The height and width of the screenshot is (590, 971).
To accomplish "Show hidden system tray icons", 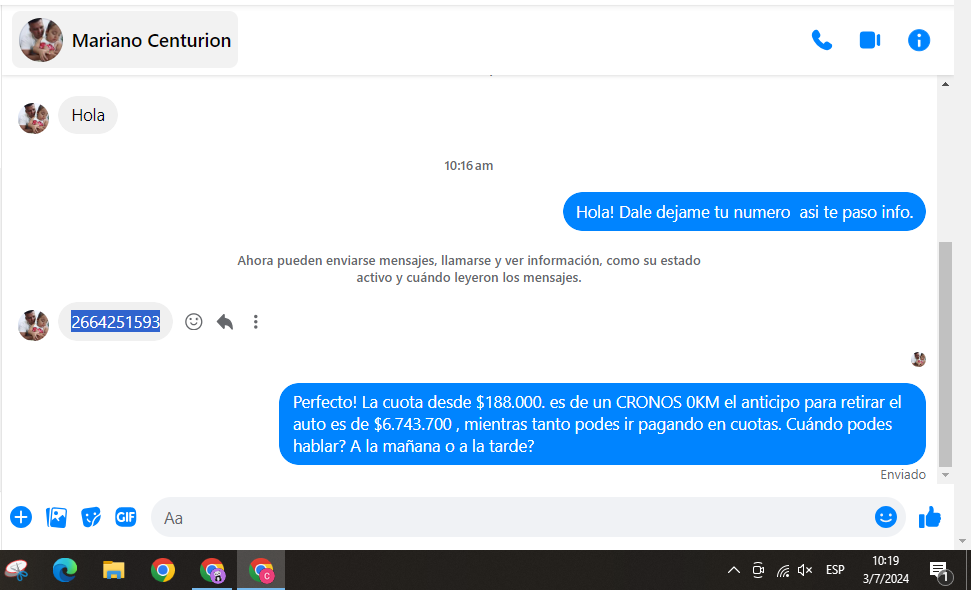I will (733, 570).
